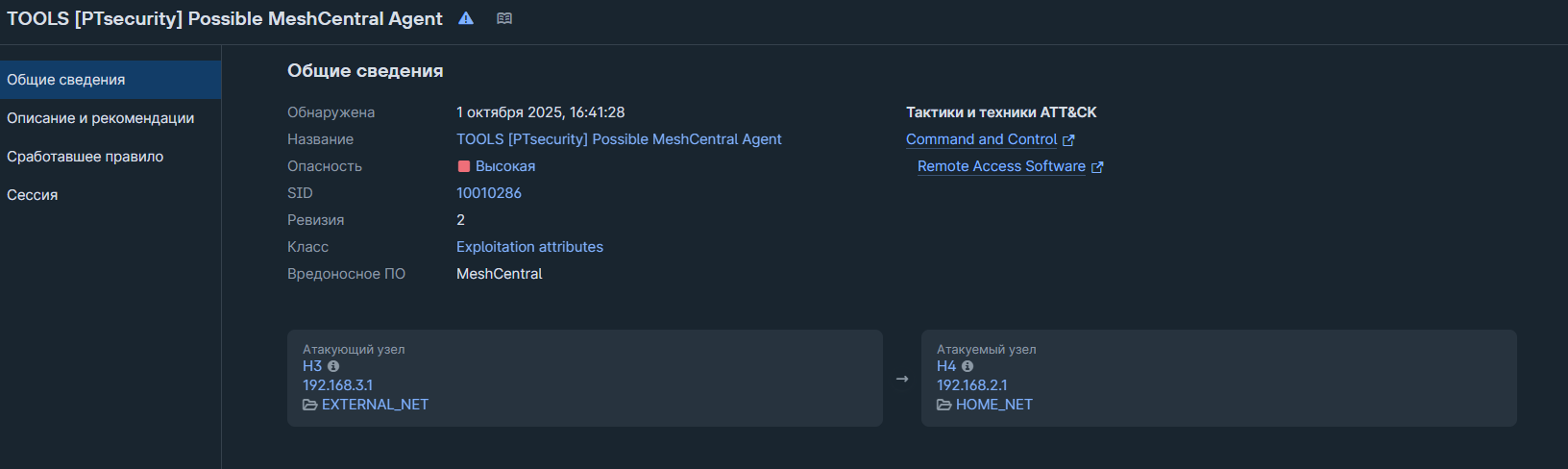Follow the Remote Access Software technique link
This screenshot has height=469, width=1568.
click(1001, 166)
